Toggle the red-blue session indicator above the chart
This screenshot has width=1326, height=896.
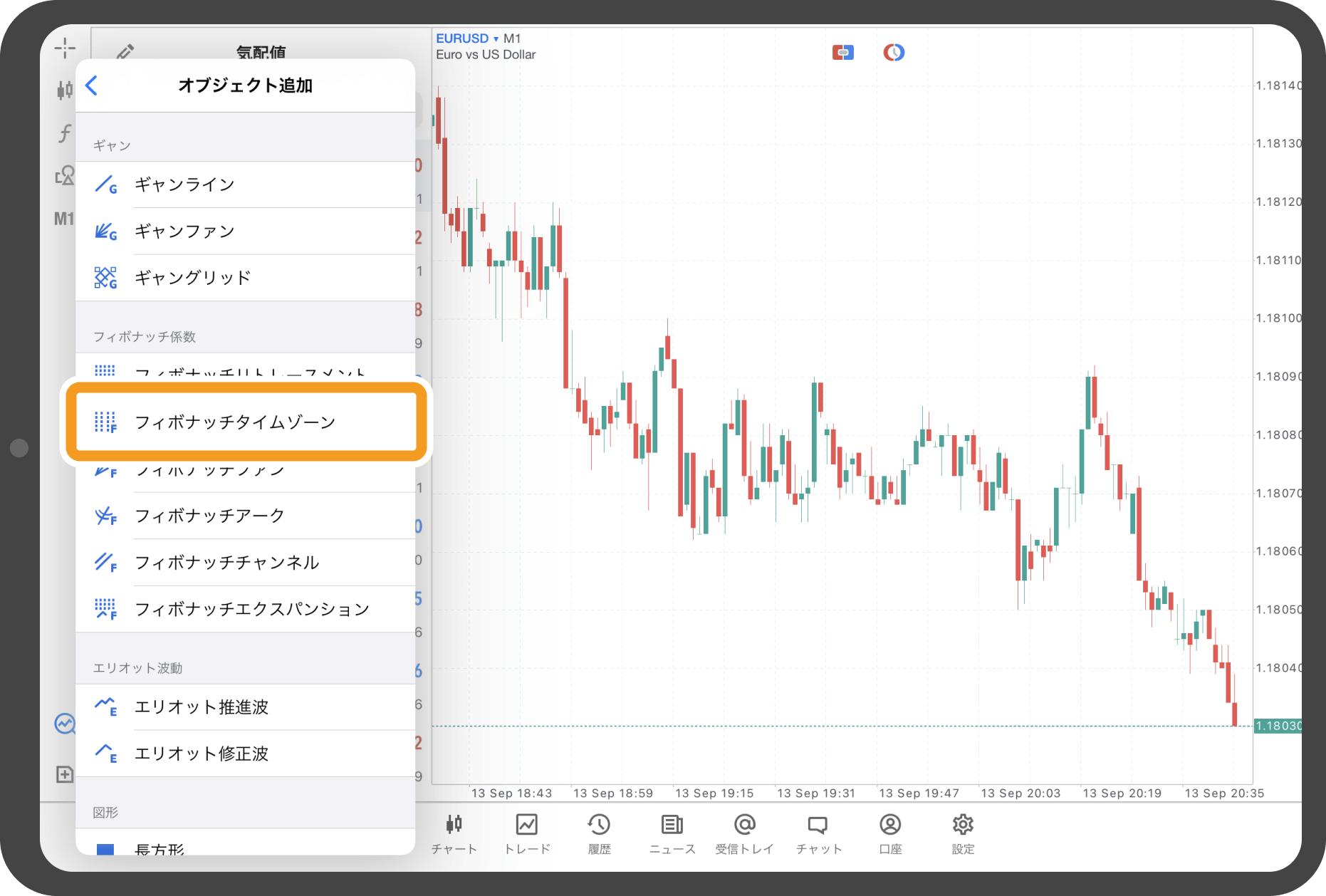(843, 51)
